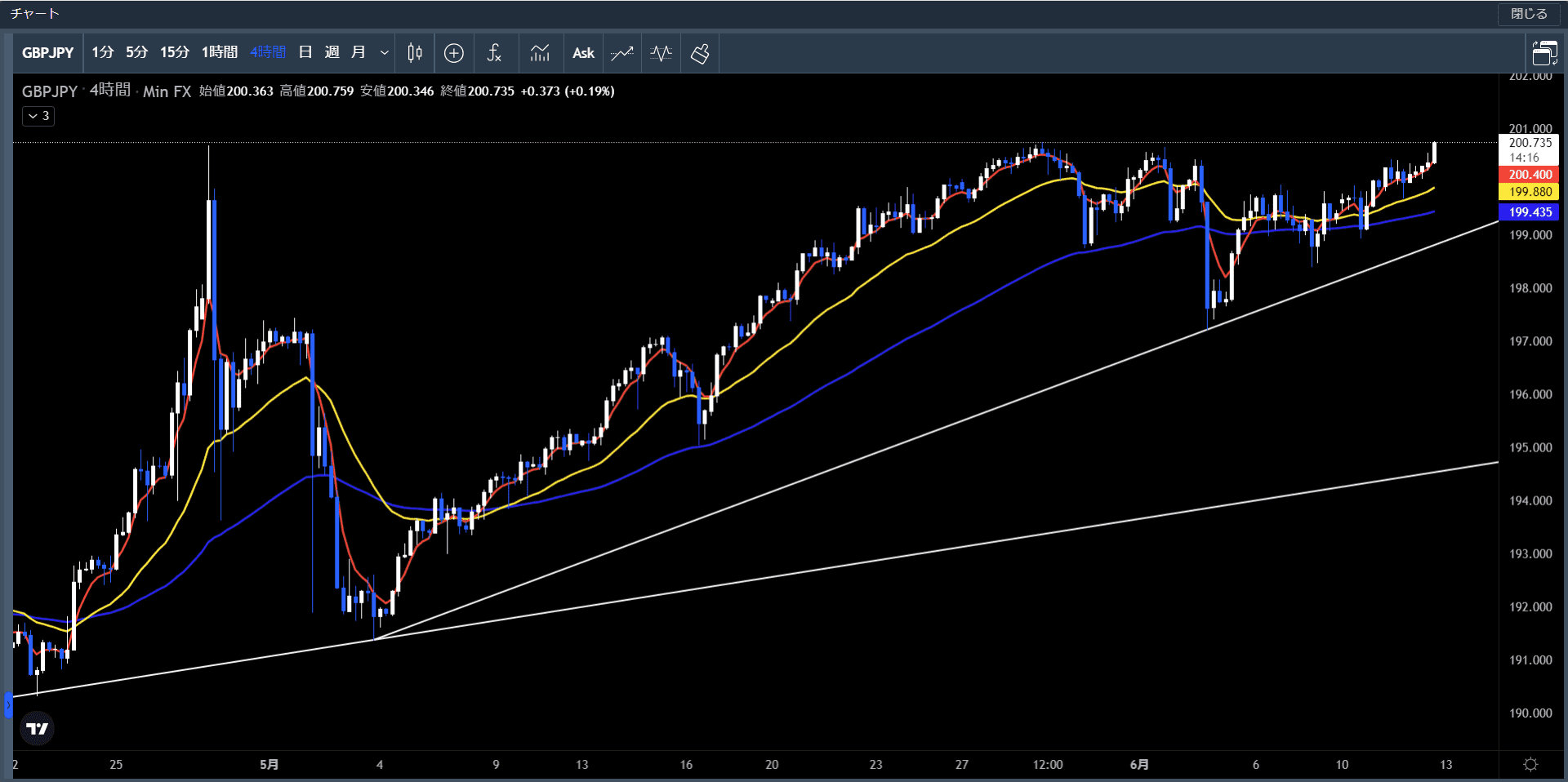Open the timeframe dropdown arrow
Image resolution: width=1568 pixels, height=782 pixels.
(x=385, y=53)
